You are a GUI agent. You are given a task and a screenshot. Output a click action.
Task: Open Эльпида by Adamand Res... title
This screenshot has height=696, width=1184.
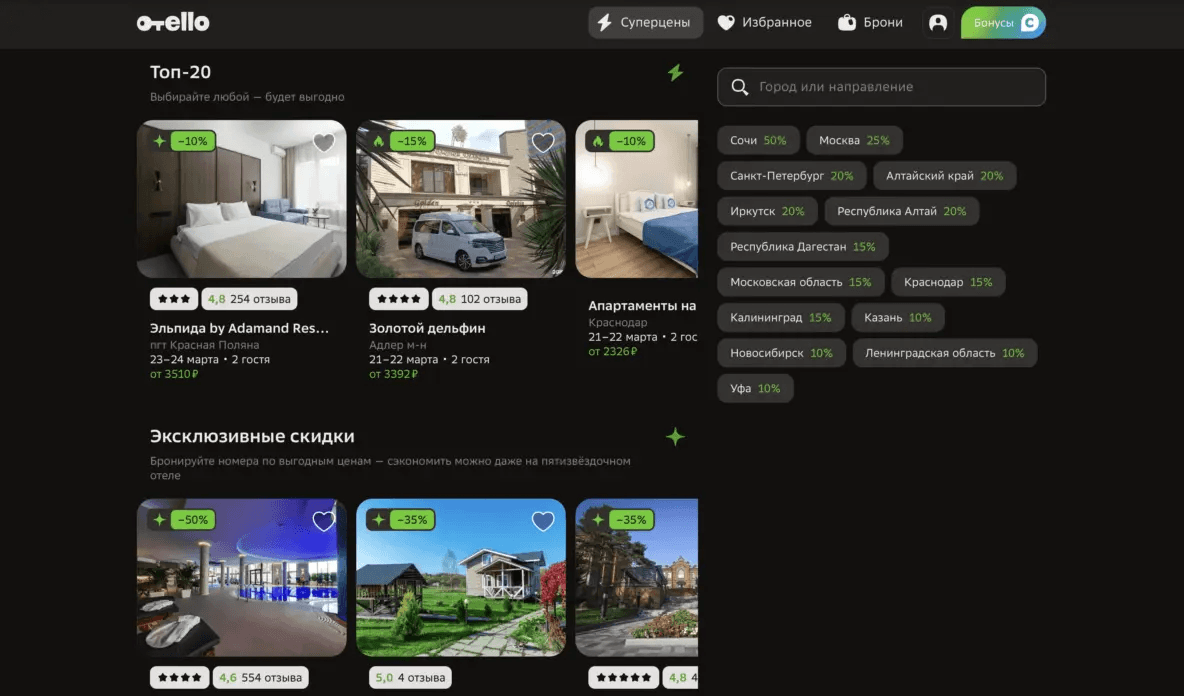click(x=239, y=328)
